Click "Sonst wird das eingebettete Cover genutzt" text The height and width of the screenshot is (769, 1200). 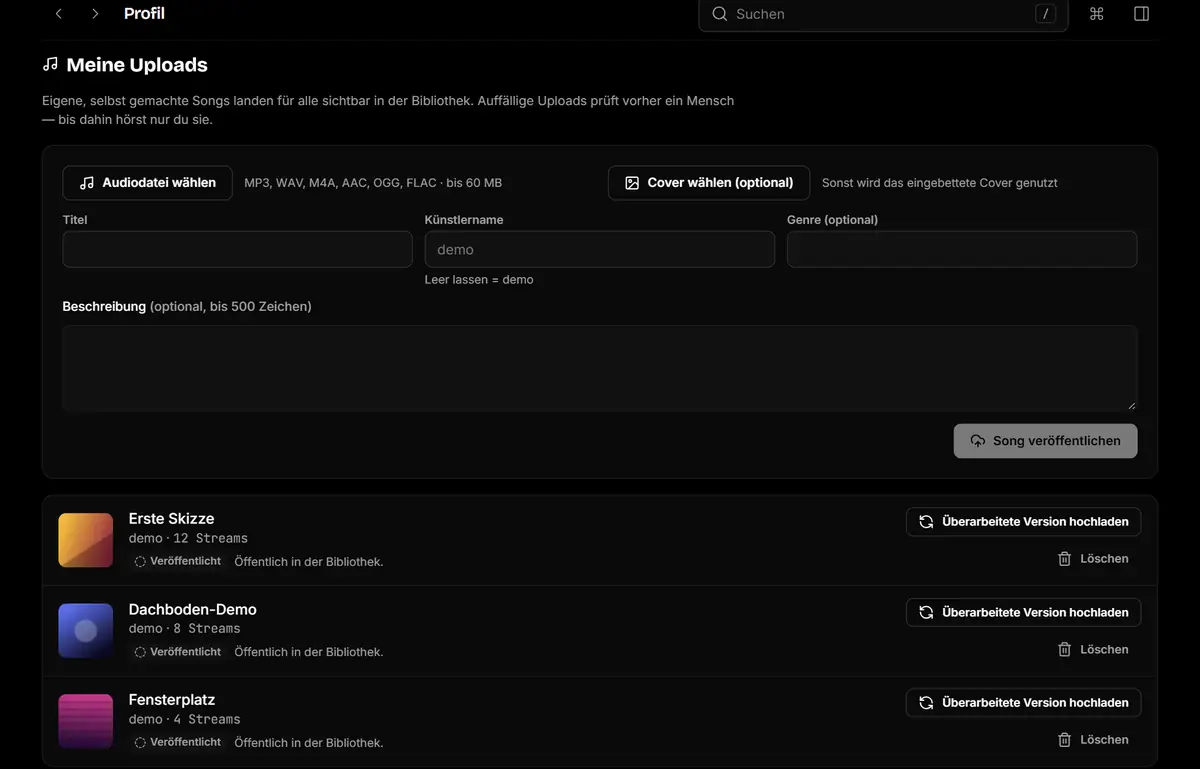pos(940,183)
